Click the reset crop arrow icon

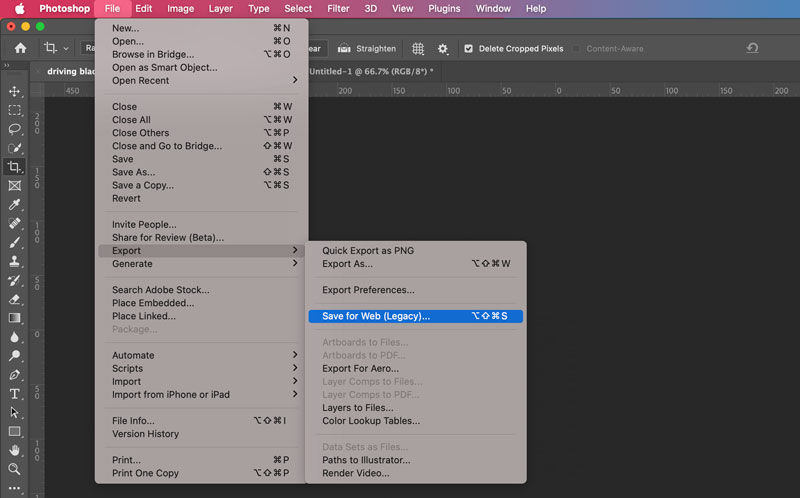[x=752, y=48]
